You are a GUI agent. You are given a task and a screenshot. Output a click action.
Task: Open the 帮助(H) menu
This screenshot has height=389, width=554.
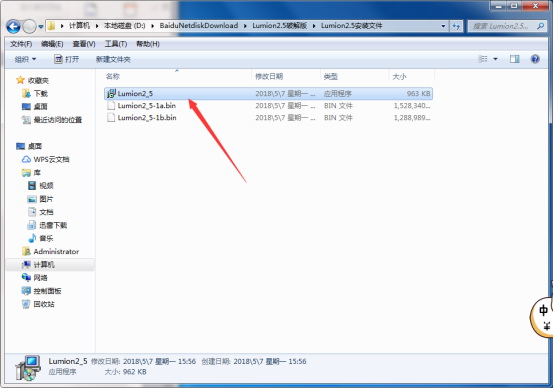click(x=148, y=44)
